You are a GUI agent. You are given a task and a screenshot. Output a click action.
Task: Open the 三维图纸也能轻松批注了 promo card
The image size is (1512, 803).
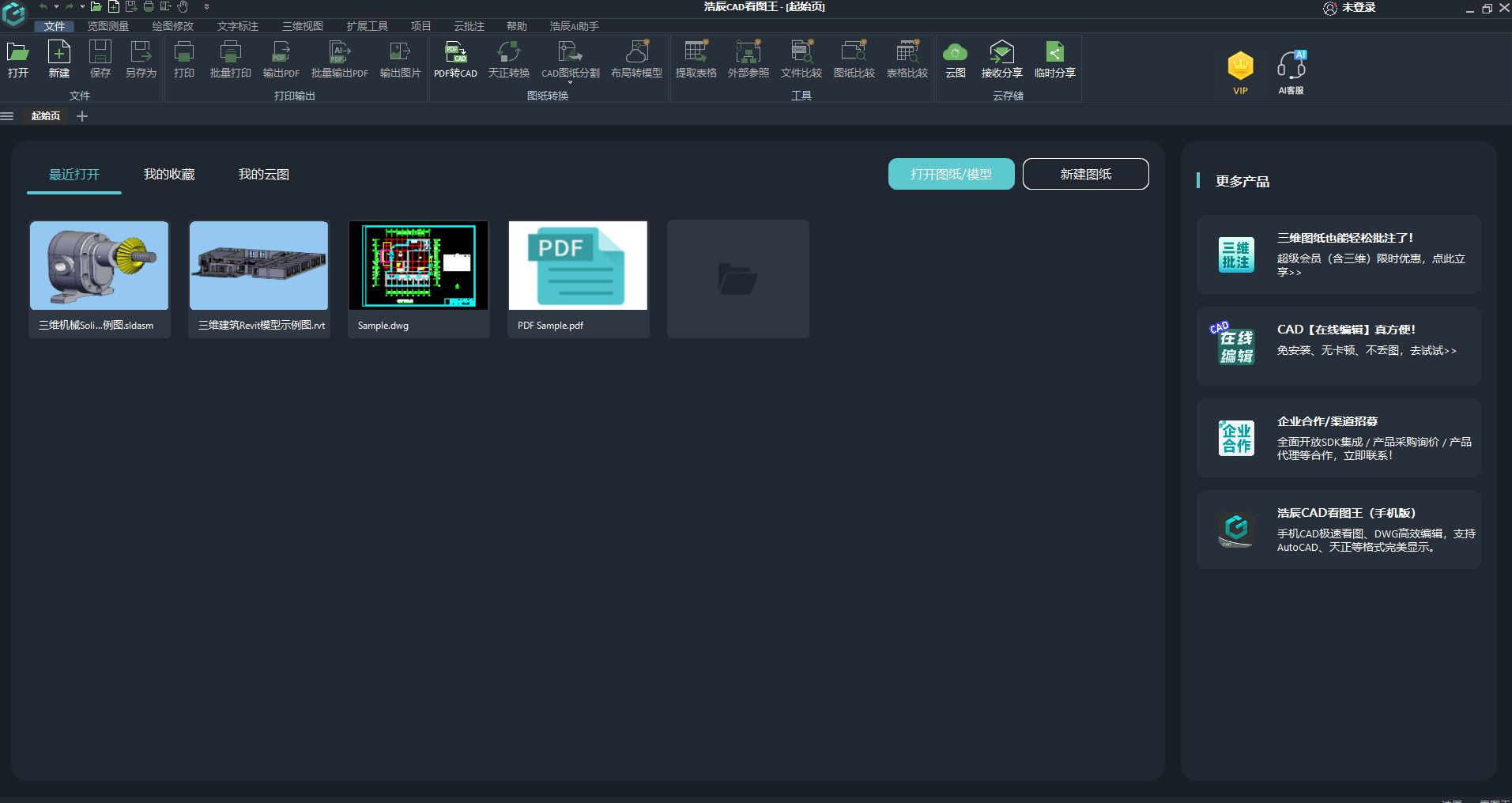[x=1339, y=254]
